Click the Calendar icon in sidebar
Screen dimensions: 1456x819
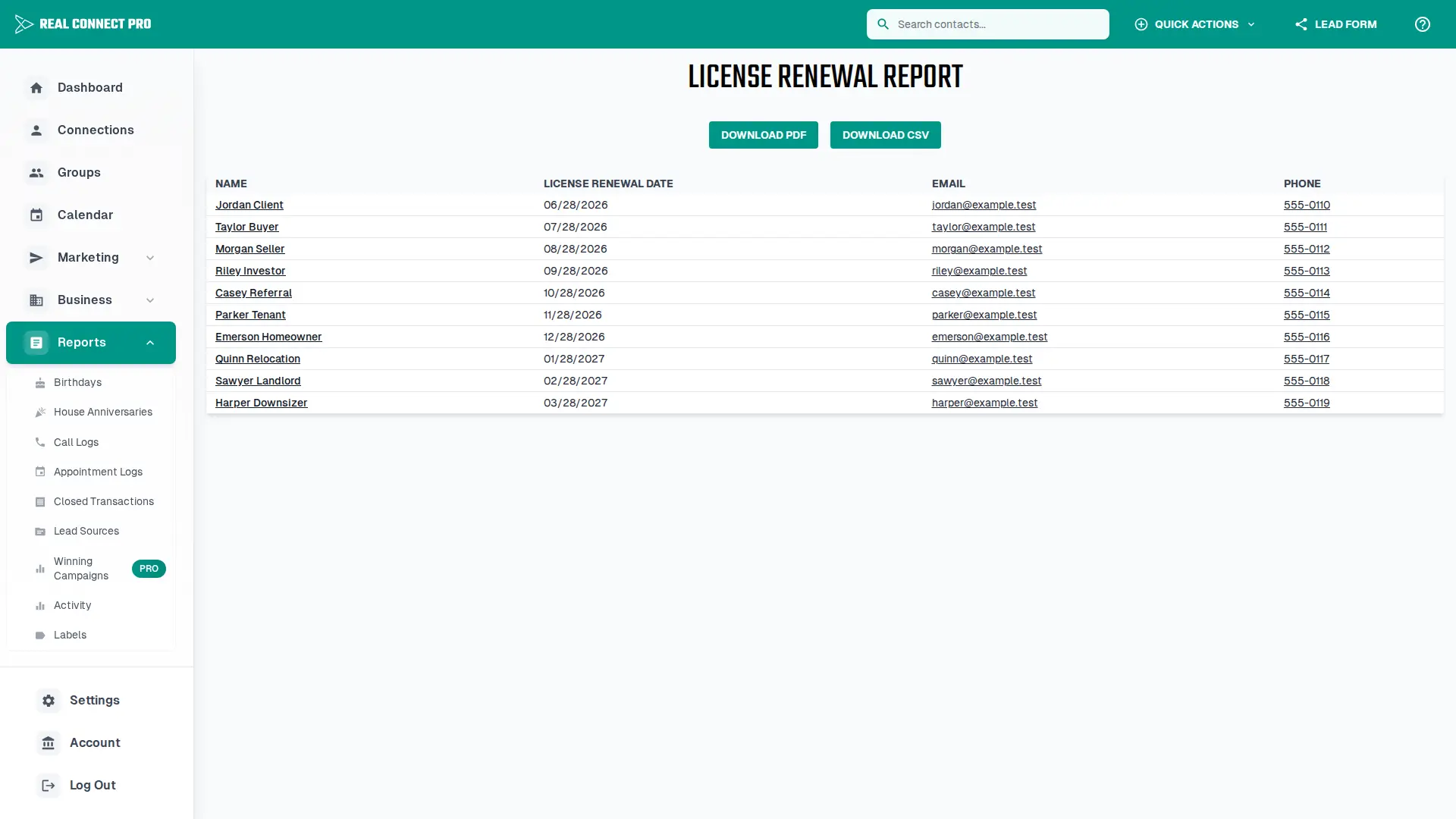point(36,215)
